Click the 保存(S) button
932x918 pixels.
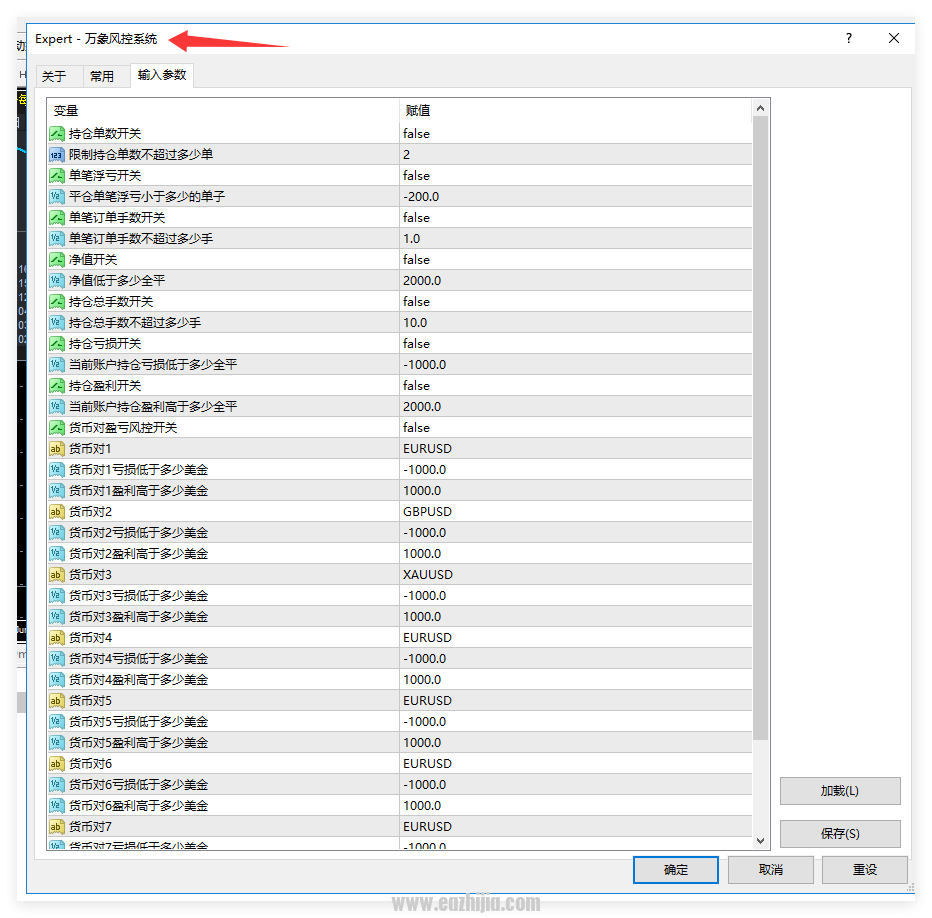840,834
